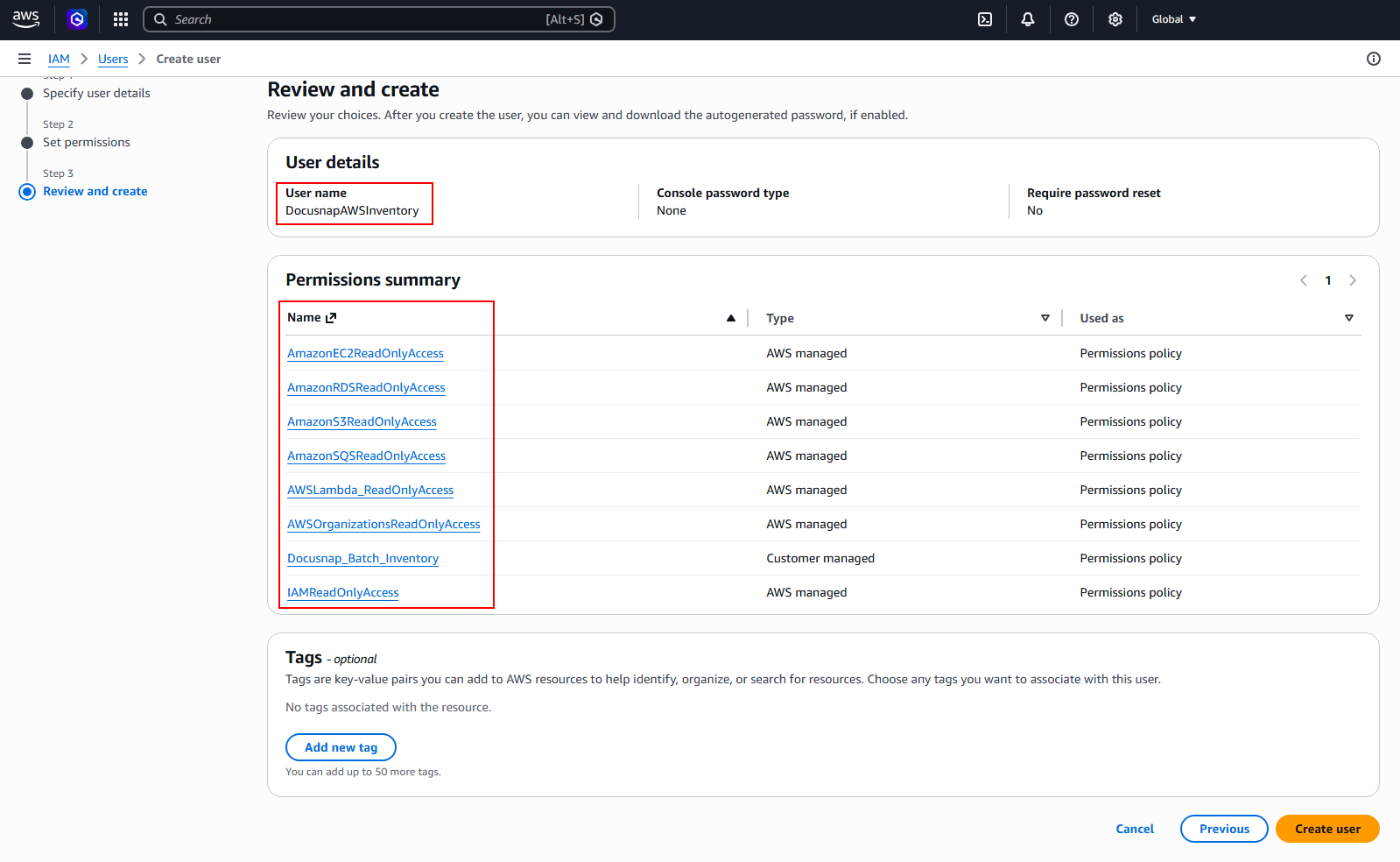Click the Create user button
Screen dimensions: 1400x862
[x=1327, y=829]
